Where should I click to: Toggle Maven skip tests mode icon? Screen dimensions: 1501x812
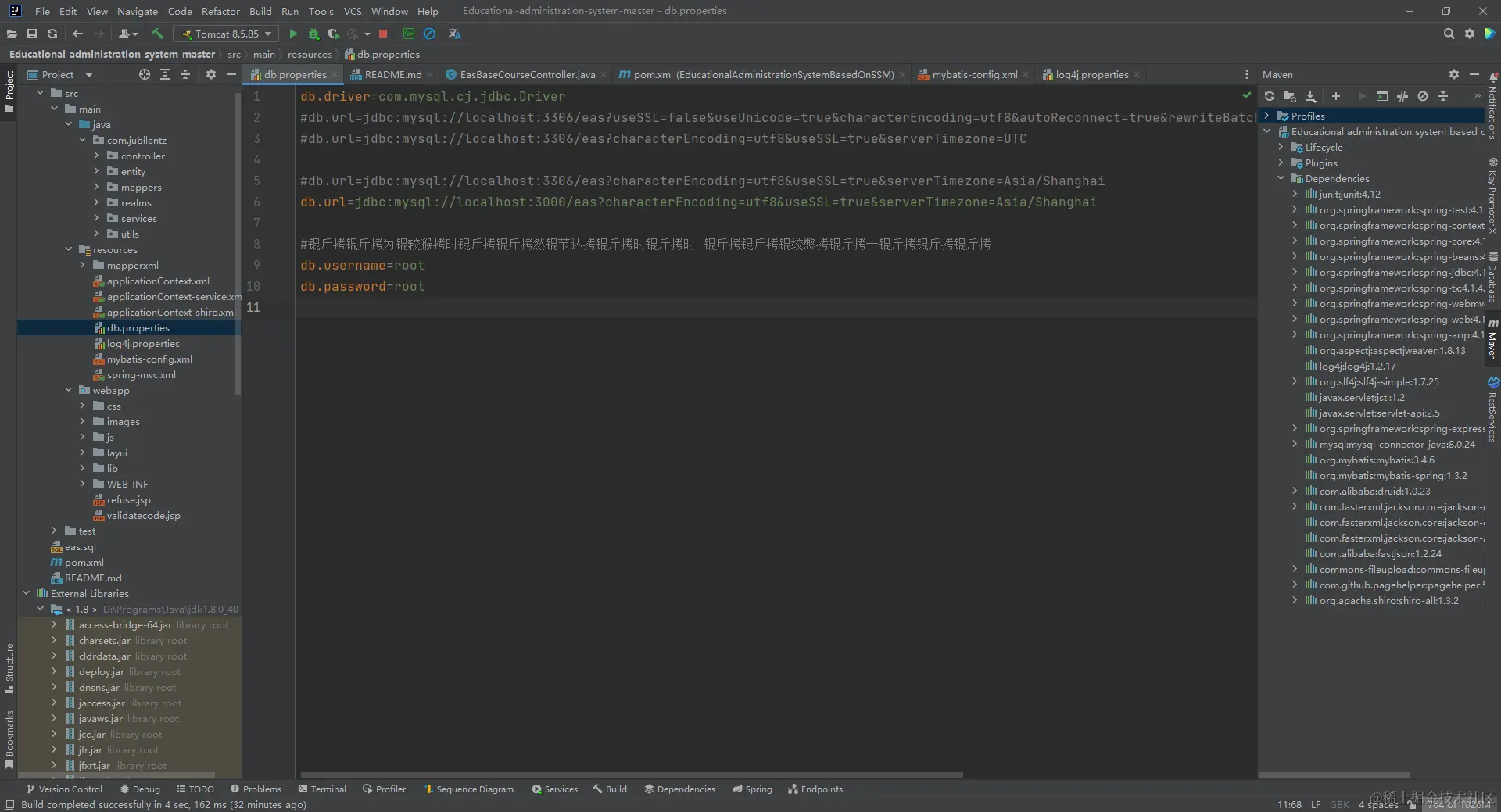pyautogui.click(x=1423, y=96)
